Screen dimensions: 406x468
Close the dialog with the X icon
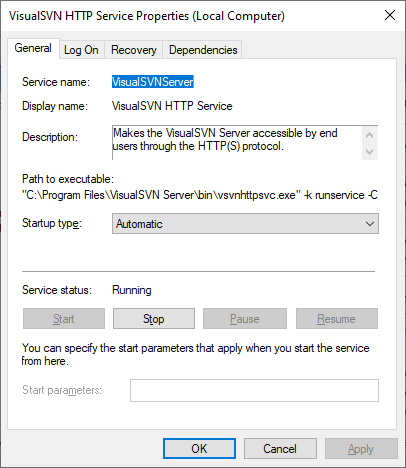(390, 15)
